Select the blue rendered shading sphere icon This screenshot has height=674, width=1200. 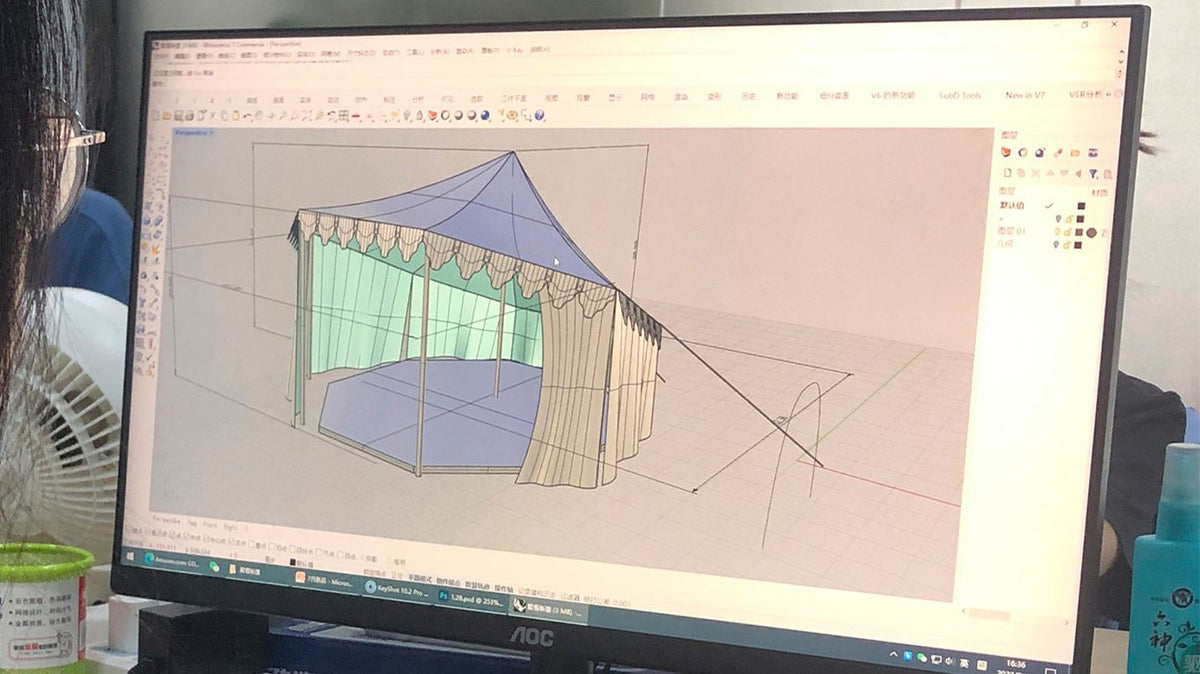tap(485, 115)
